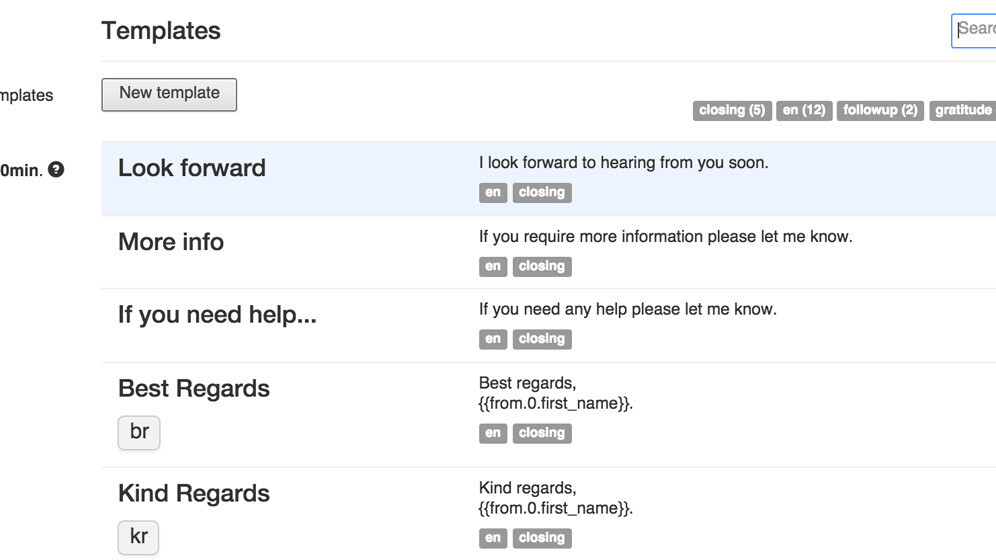
Task: Click the en tag on Kind Regards
Action: coord(493,538)
